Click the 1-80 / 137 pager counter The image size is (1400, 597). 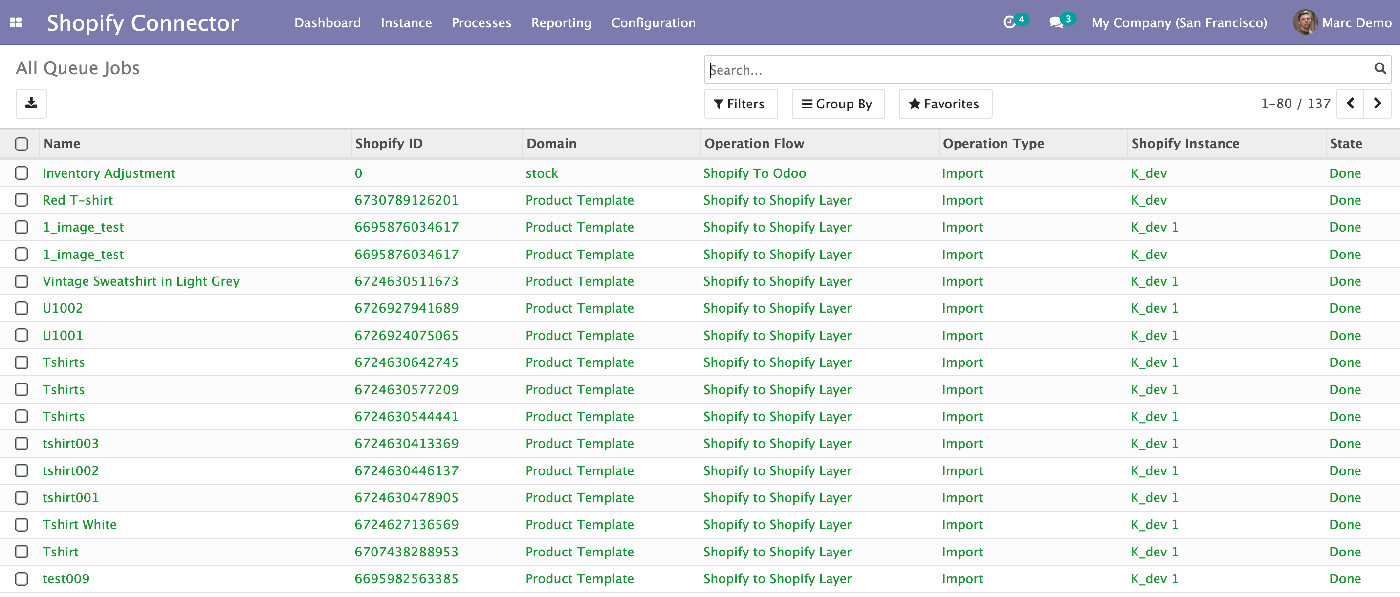coord(1296,103)
